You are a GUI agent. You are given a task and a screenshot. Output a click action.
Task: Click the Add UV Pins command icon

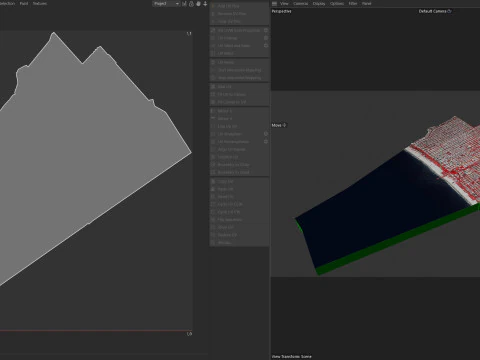(x=213, y=6)
